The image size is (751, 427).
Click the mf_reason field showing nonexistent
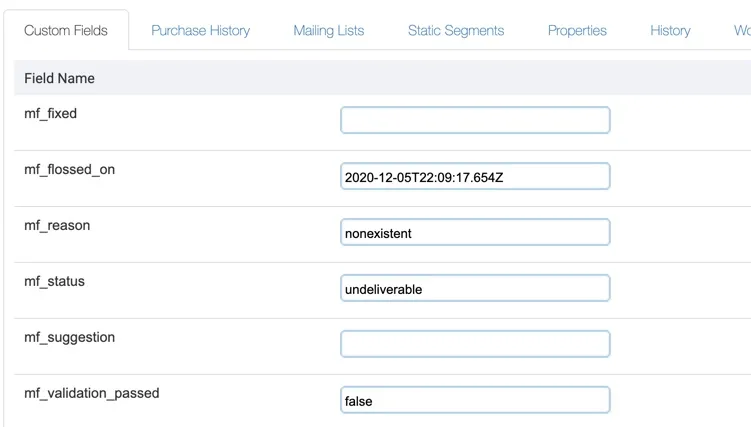(475, 232)
